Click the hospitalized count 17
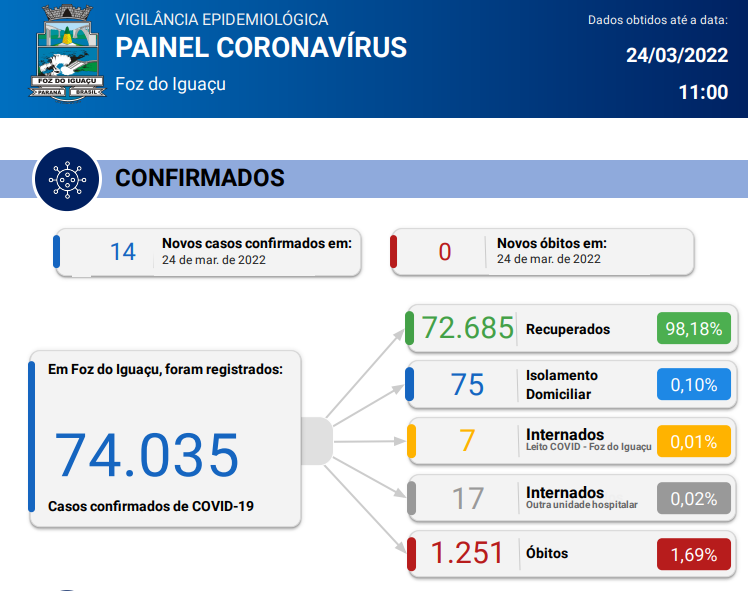 [x=468, y=498]
